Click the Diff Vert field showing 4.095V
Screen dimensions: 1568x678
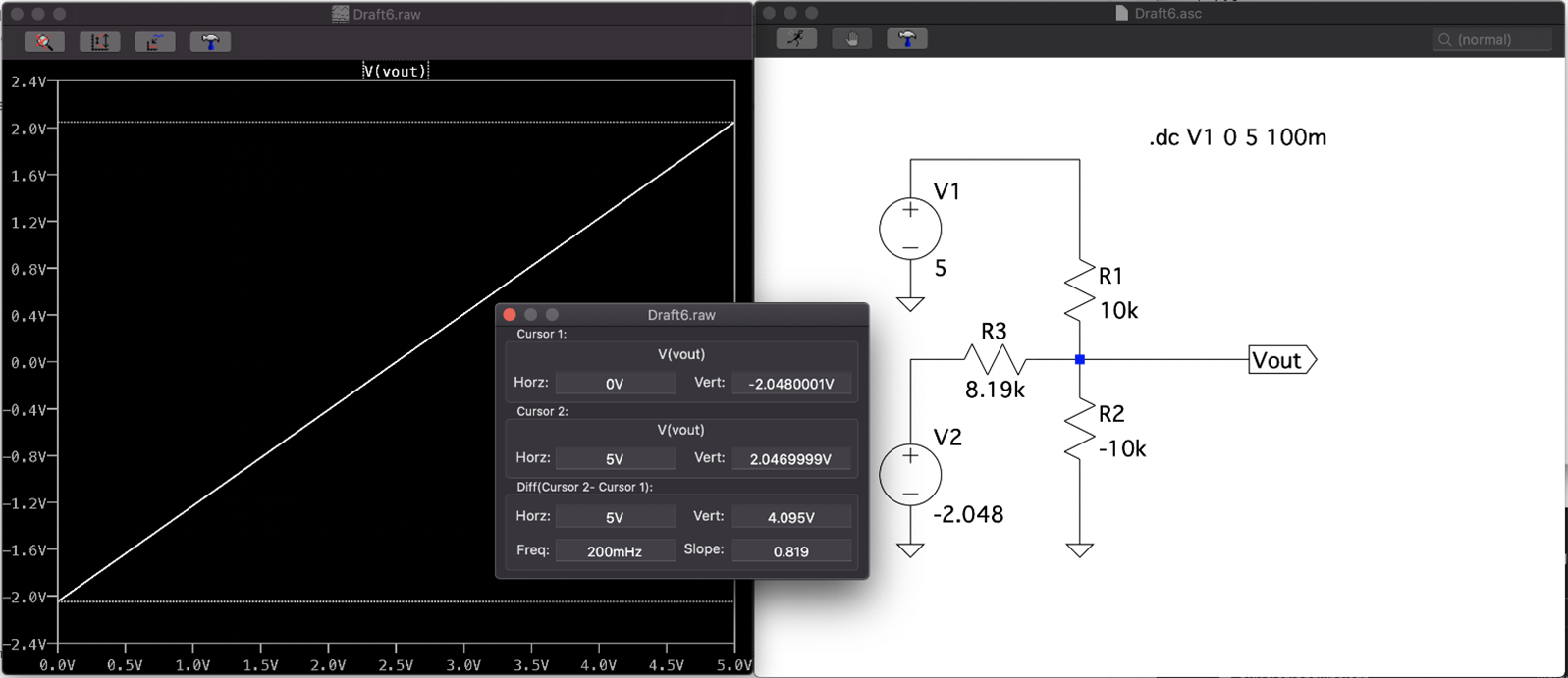[791, 516]
